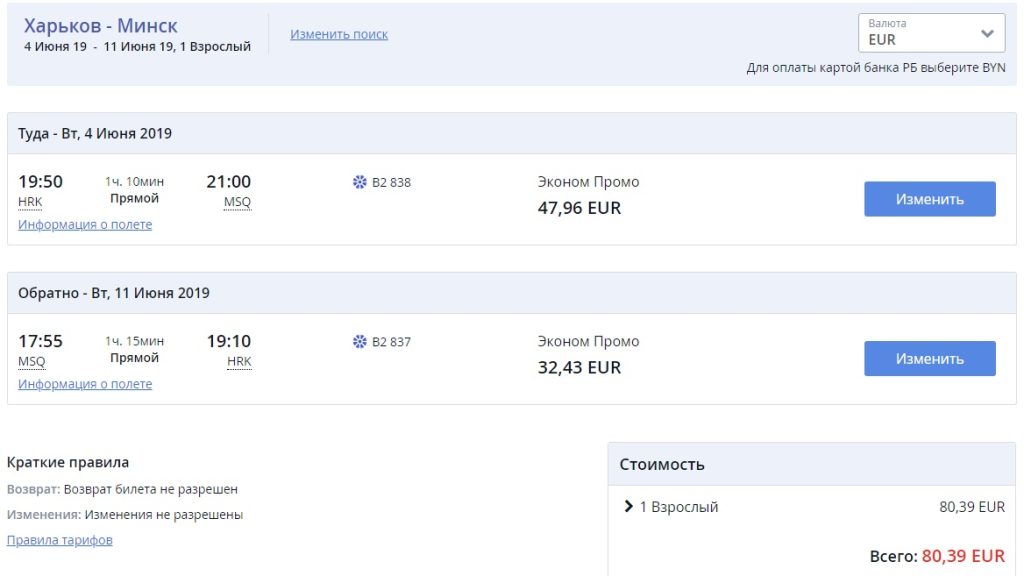The height and width of the screenshot is (576, 1024).
Task: Click MSQ departure airport code on return flight
Action: coord(31,362)
